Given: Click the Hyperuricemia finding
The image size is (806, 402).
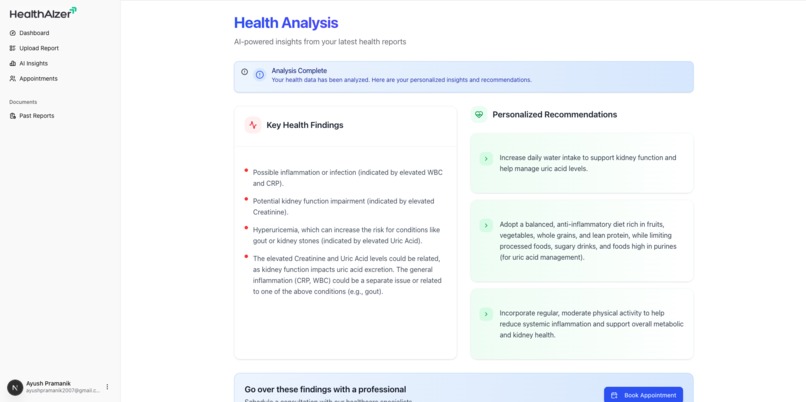Looking at the screenshot, I should [346, 235].
